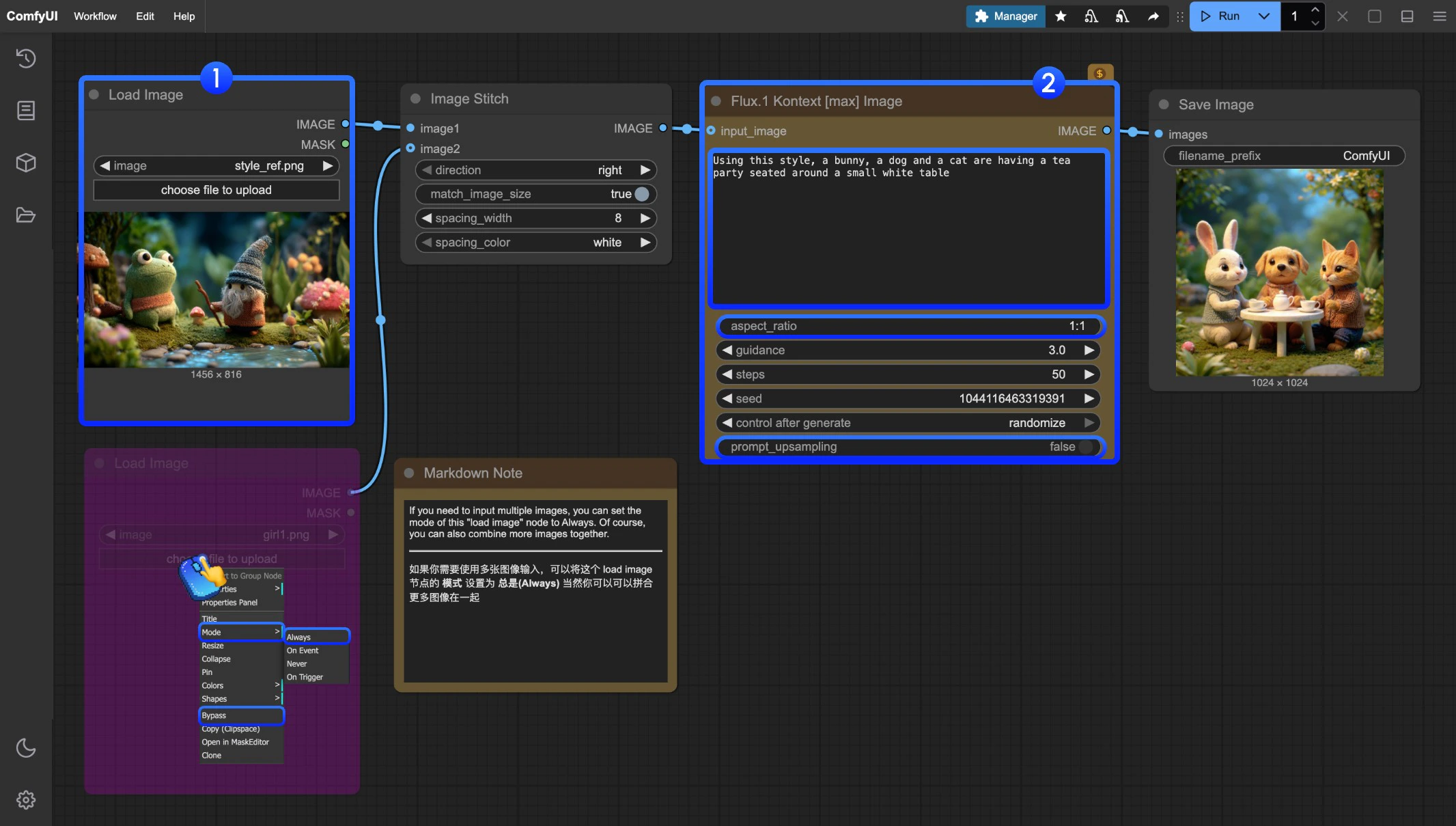Click choose file to upload in Load Image

tap(216, 189)
